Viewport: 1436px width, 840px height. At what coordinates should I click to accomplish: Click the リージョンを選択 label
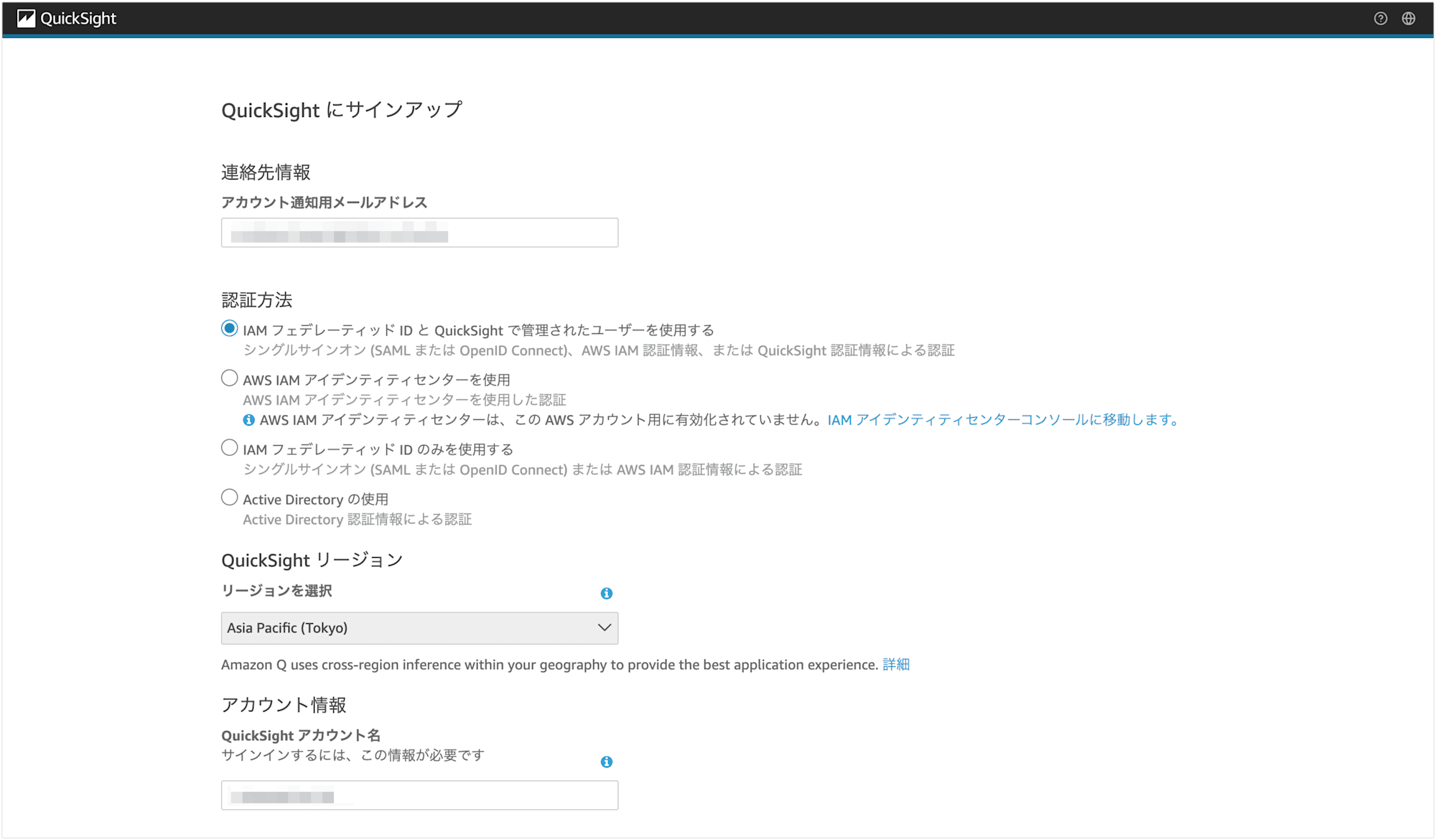pos(276,591)
